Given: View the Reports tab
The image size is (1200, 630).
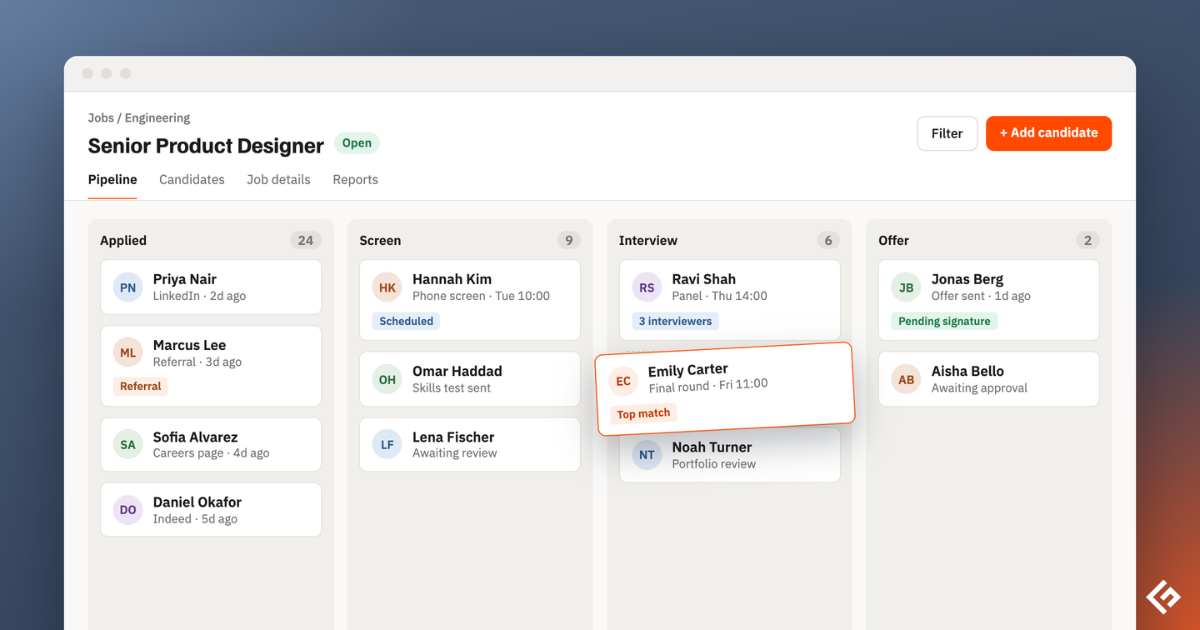Looking at the screenshot, I should (x=355, y=180).
